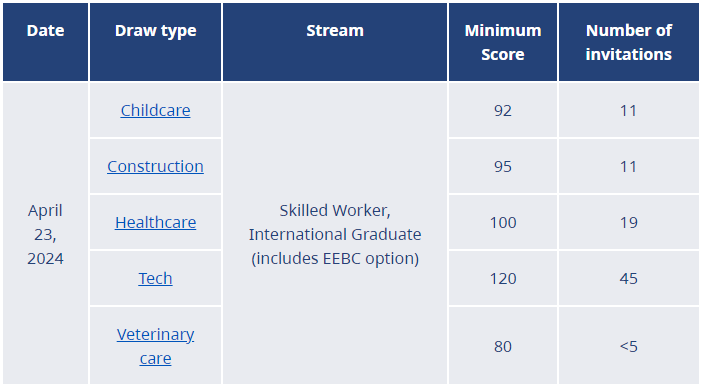
Task: Select Childcare minimum score 92 cell
Action: (503, 111)
